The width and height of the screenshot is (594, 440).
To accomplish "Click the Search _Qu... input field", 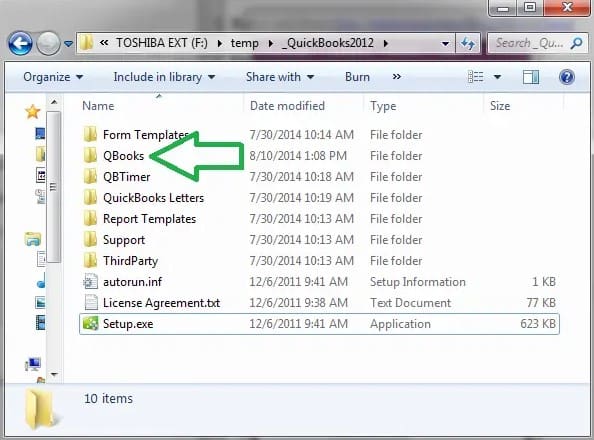I will click(x=538, y=43).
